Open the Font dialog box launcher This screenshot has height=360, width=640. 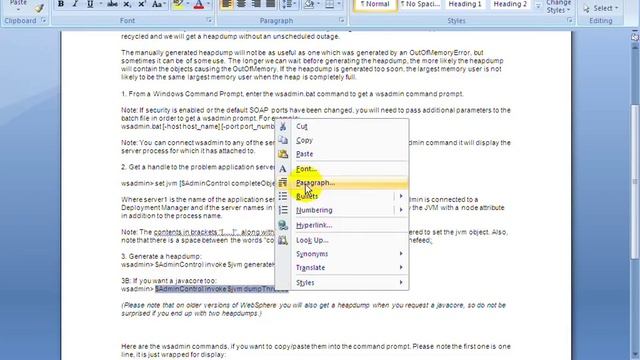click(209, 20)
